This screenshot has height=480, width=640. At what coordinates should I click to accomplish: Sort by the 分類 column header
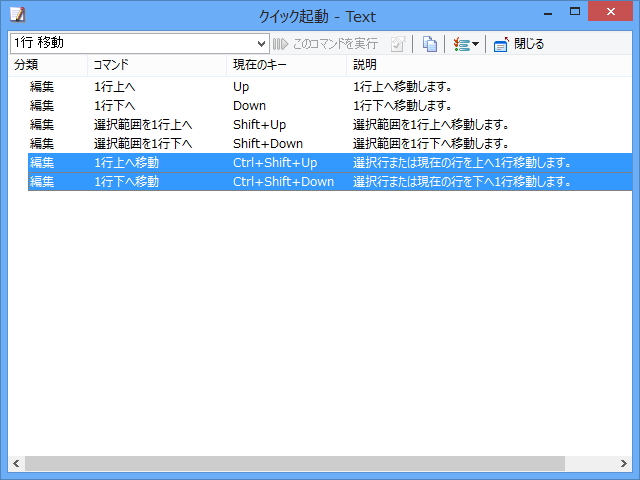tap(48, 65)
